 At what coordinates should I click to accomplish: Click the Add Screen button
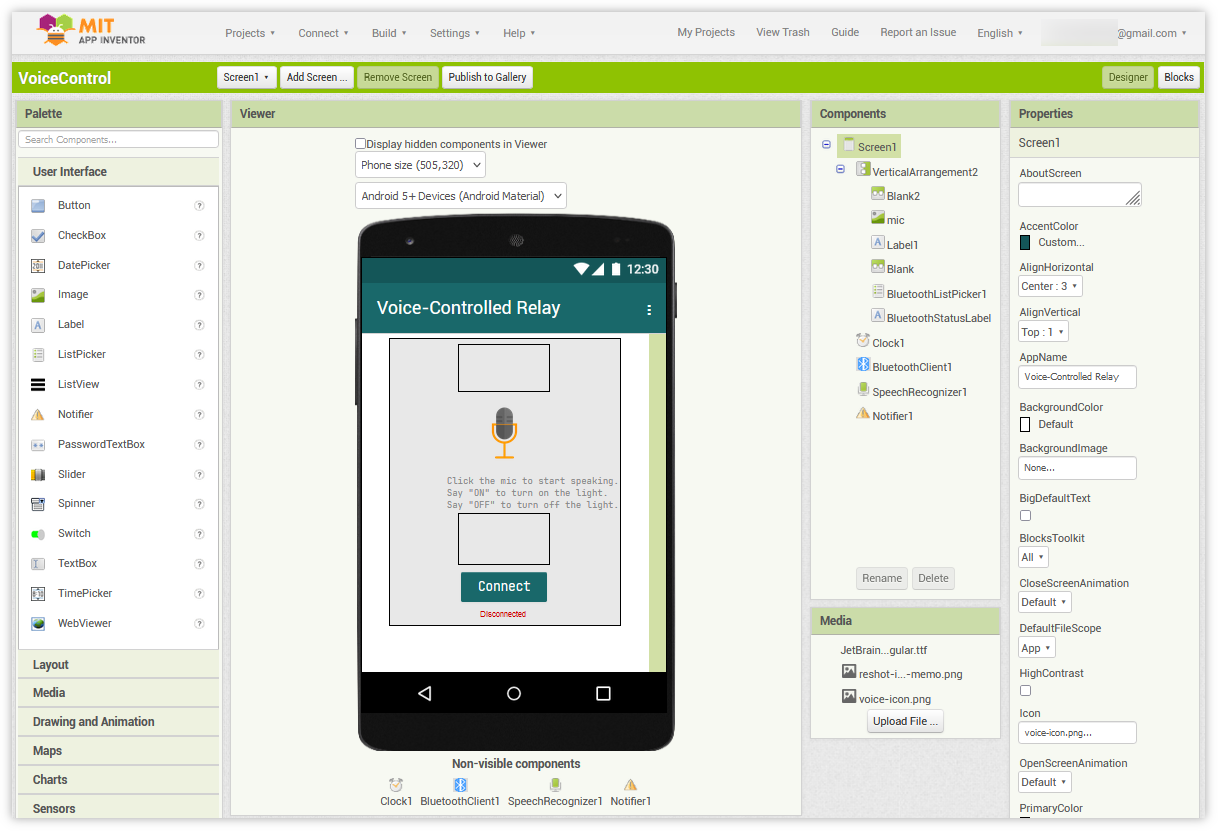[x=317, y=77]
